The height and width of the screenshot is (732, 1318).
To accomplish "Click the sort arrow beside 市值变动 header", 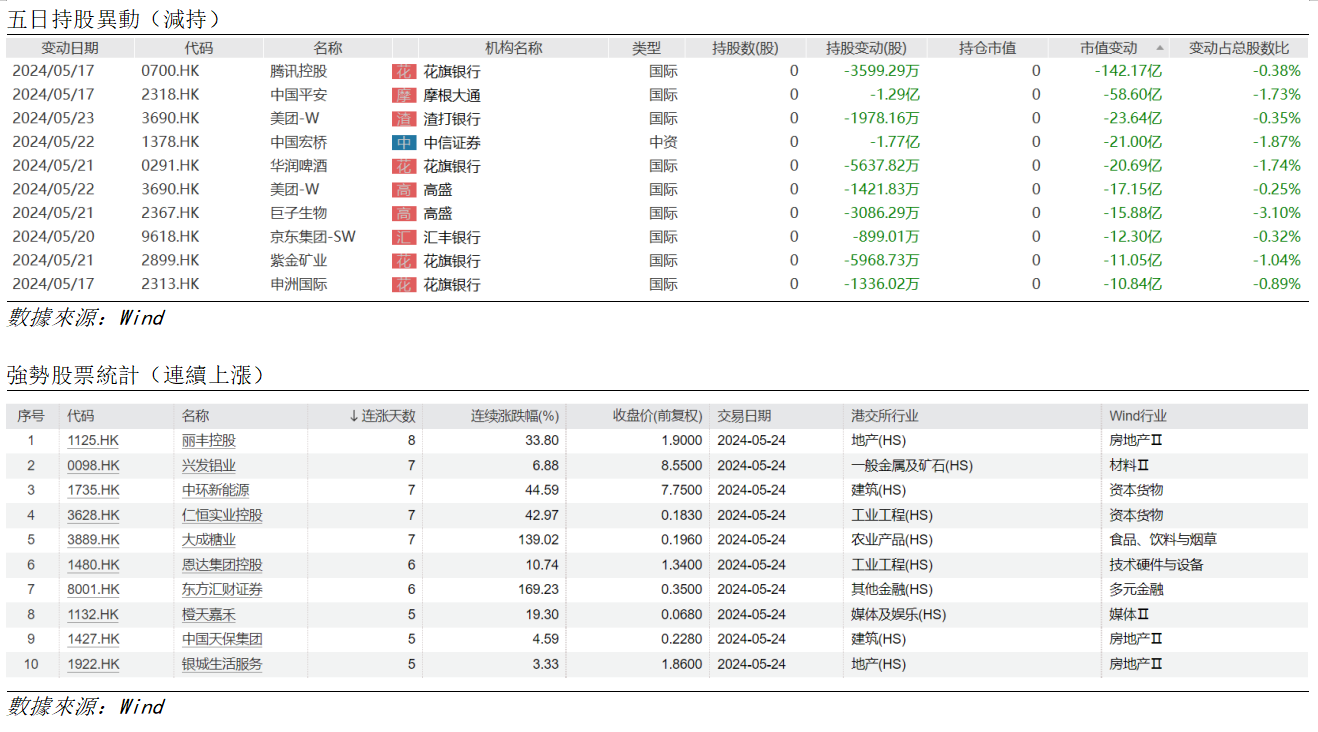I will (1160, 48).
